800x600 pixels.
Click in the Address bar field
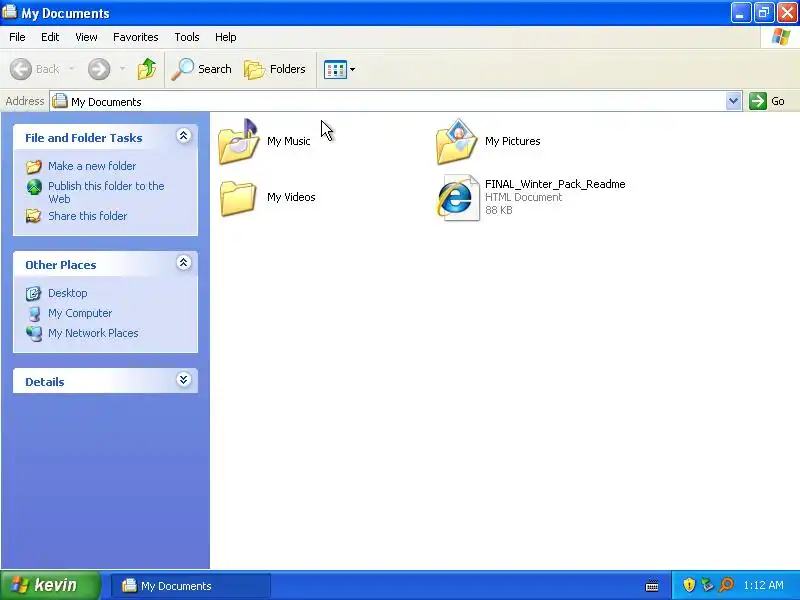tap(395, 102)
